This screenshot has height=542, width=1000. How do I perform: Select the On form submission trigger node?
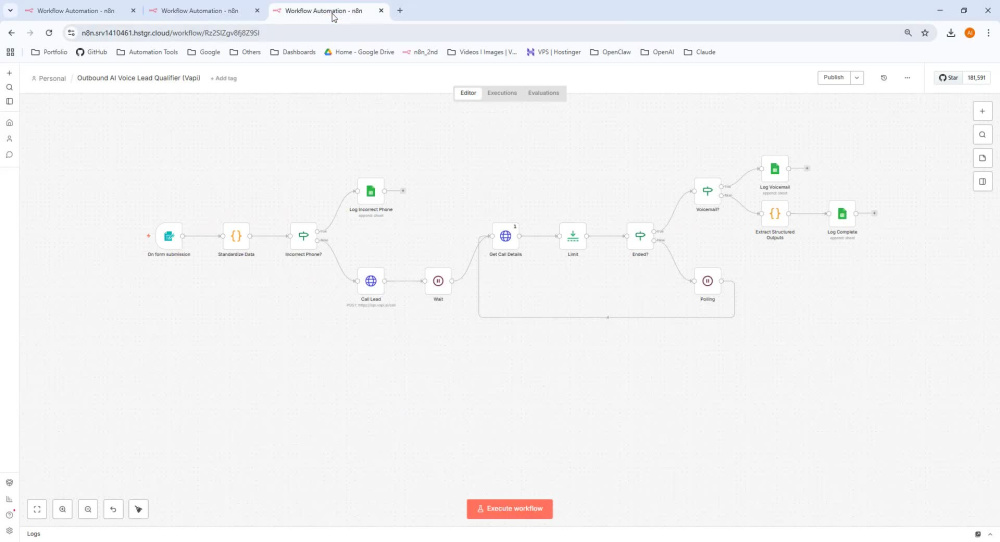pos(169,236)
